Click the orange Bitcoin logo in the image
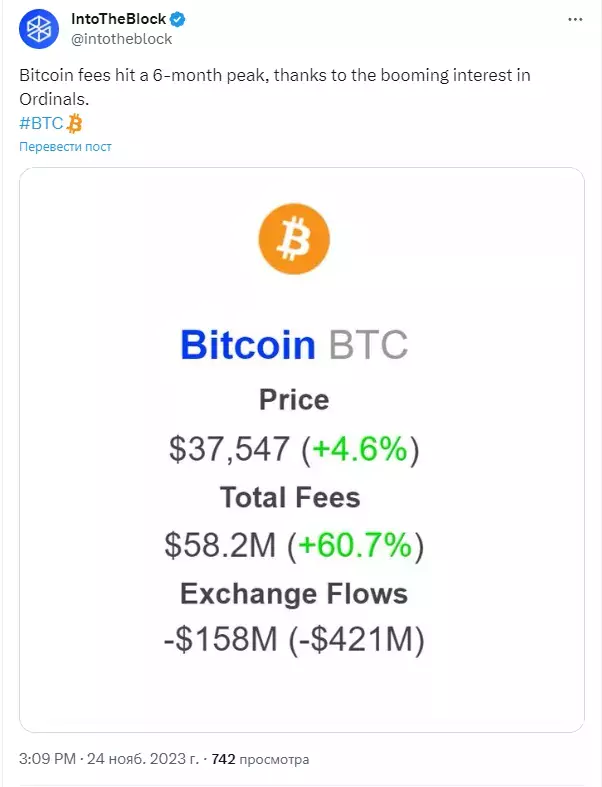 pos(294,239)
